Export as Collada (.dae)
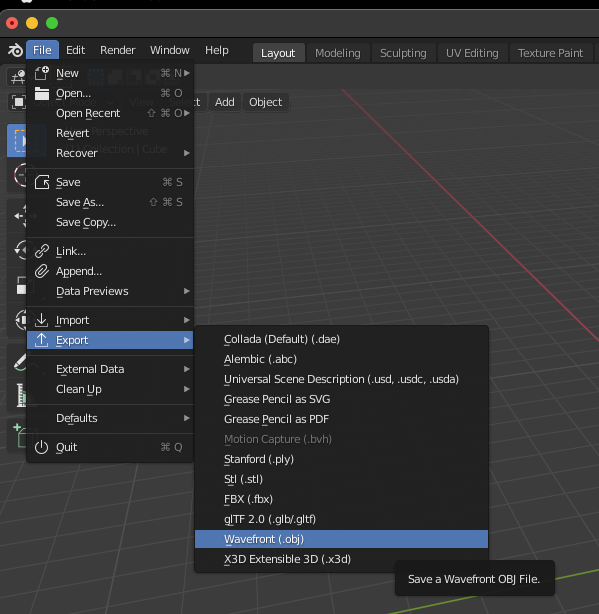The height and width of the screenshot is (614, 599). [x=341, y=339]
